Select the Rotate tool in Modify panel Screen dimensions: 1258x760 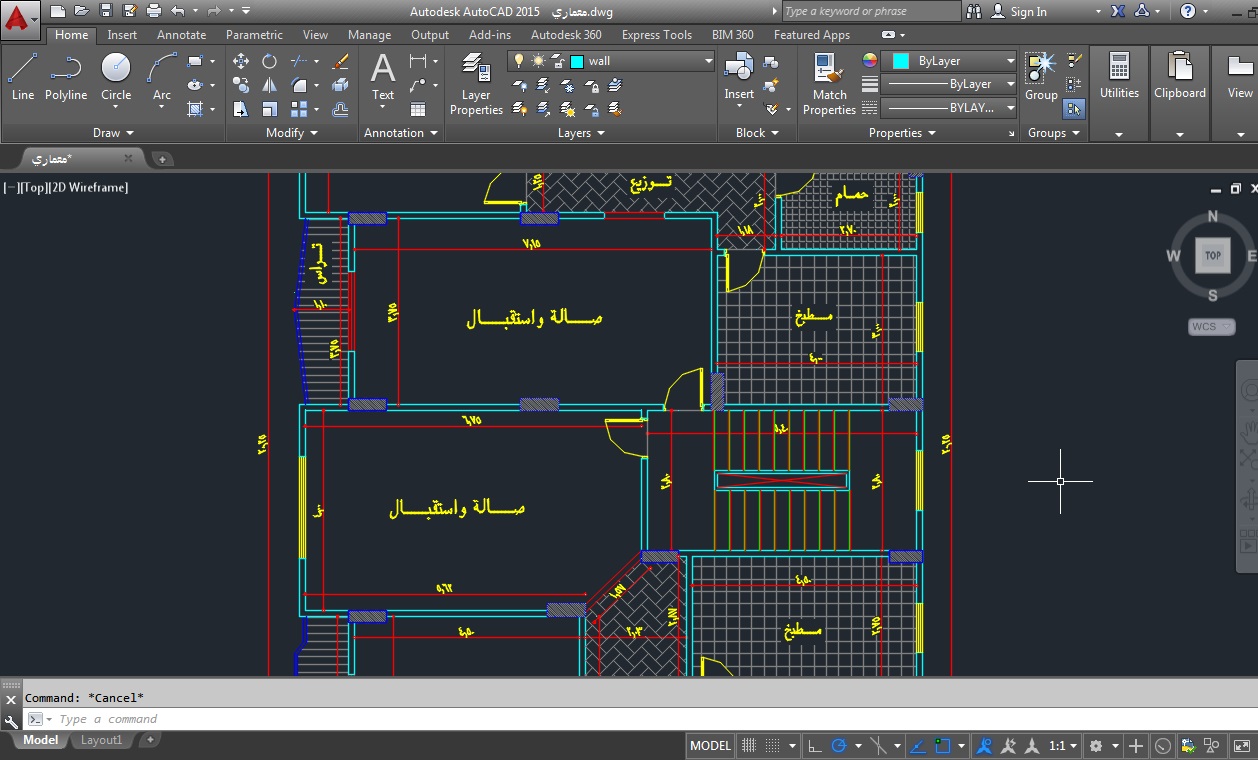coord(270,61)
